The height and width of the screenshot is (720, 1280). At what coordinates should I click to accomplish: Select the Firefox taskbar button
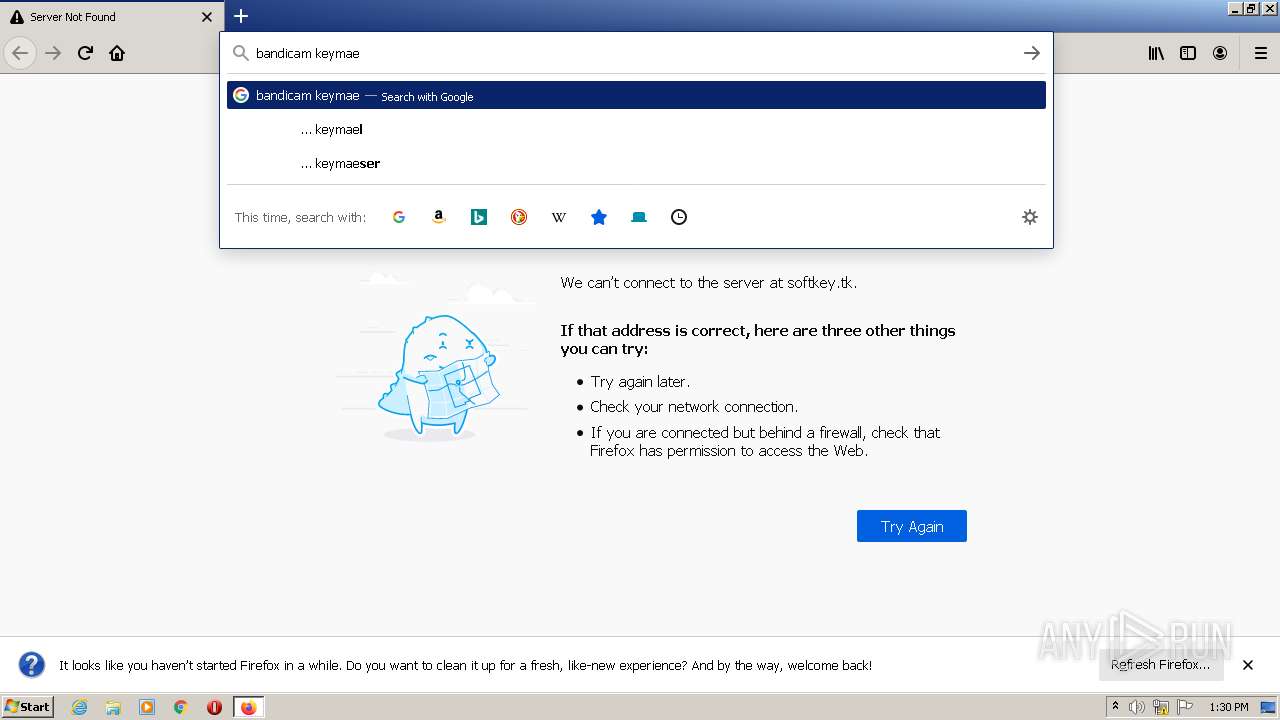coord(248,707)
